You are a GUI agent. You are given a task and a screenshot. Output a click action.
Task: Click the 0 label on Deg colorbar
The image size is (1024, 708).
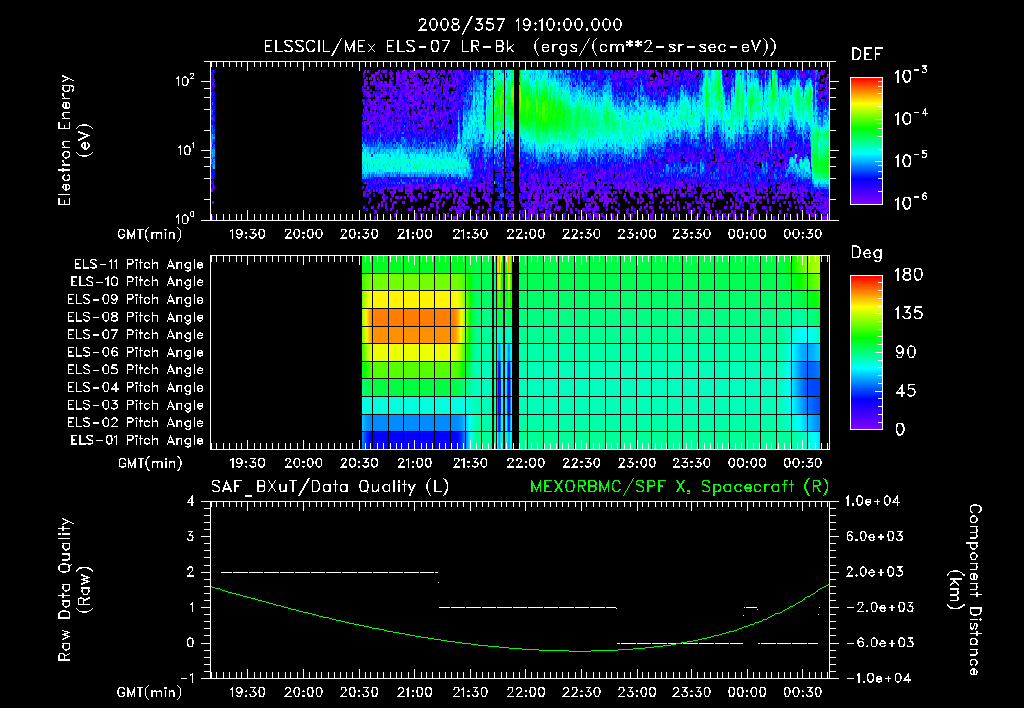point(900,430)
